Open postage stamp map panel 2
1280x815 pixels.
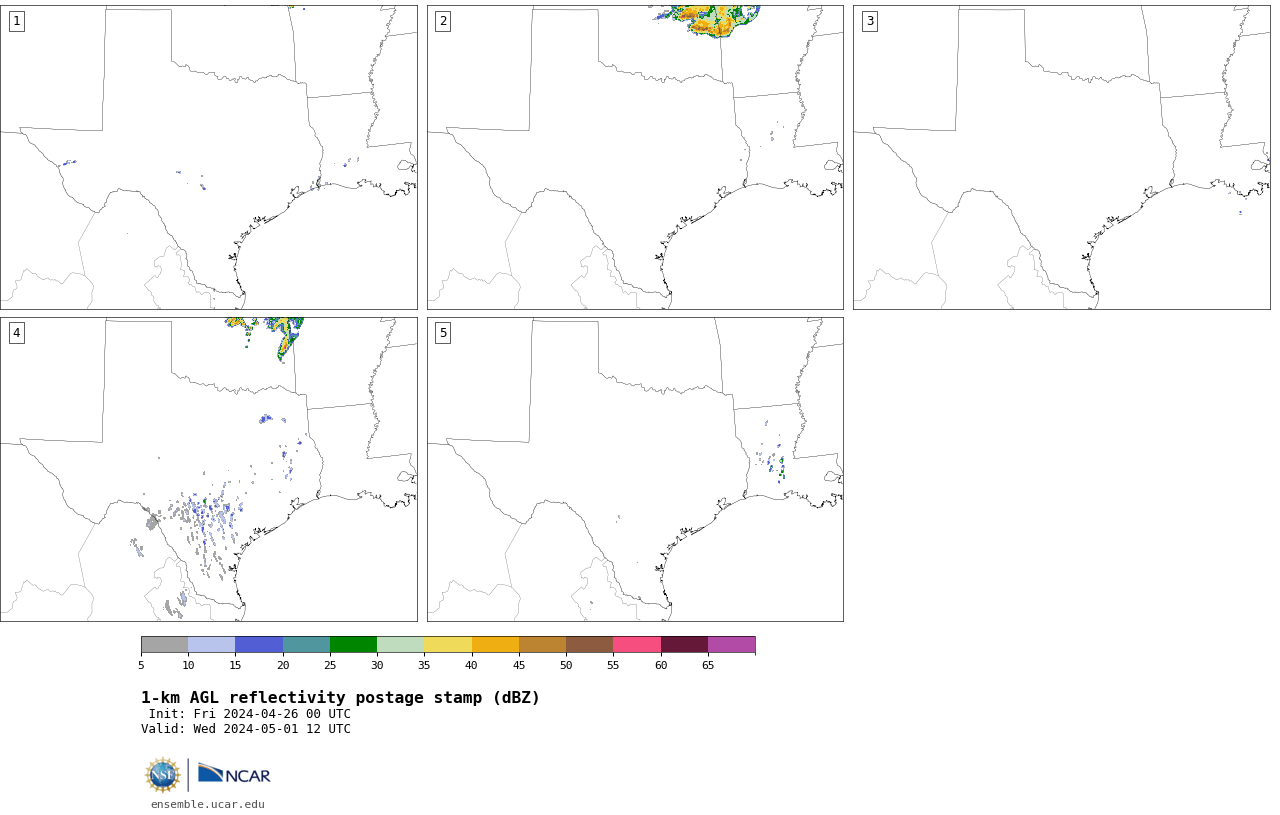point(635,157)
